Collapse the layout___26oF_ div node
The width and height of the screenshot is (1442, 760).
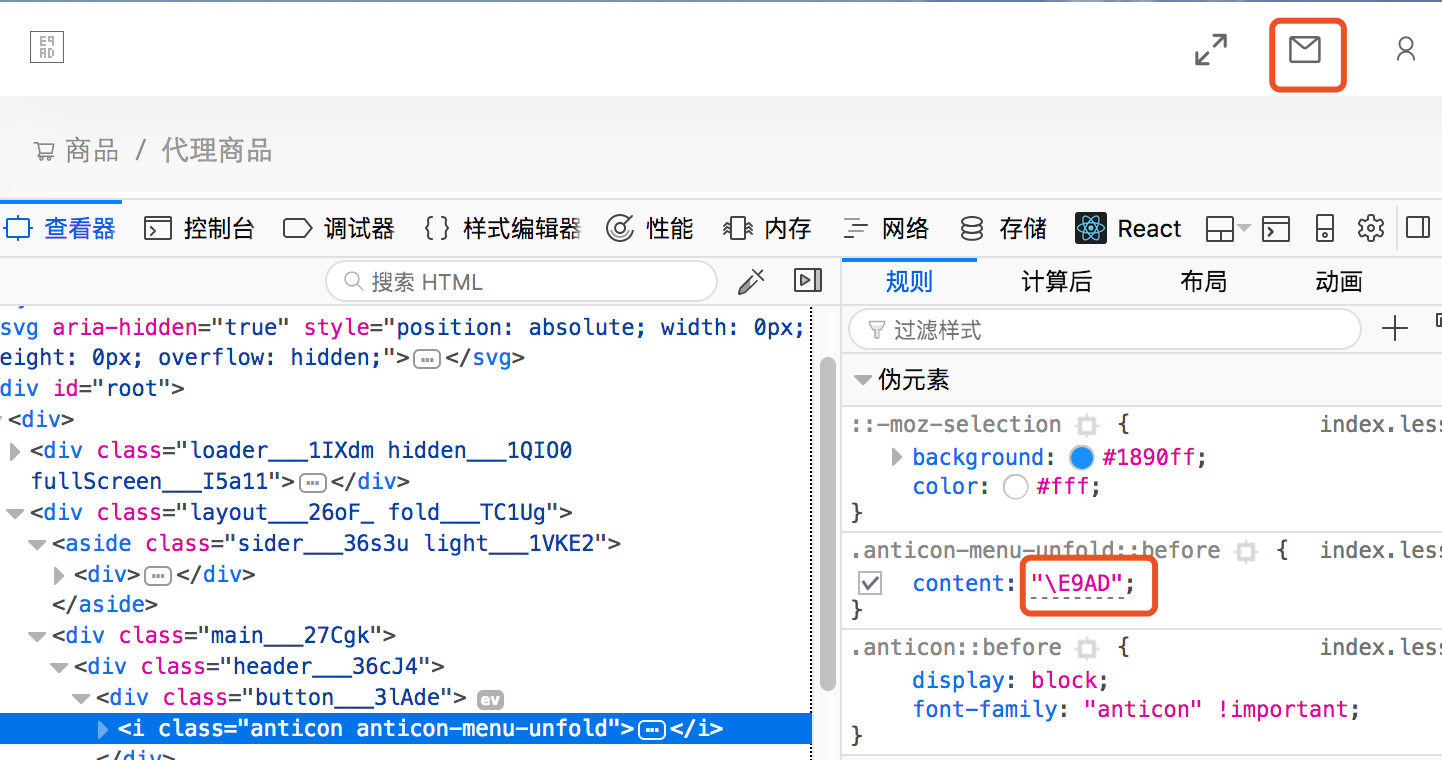click(x=15, y=513)
